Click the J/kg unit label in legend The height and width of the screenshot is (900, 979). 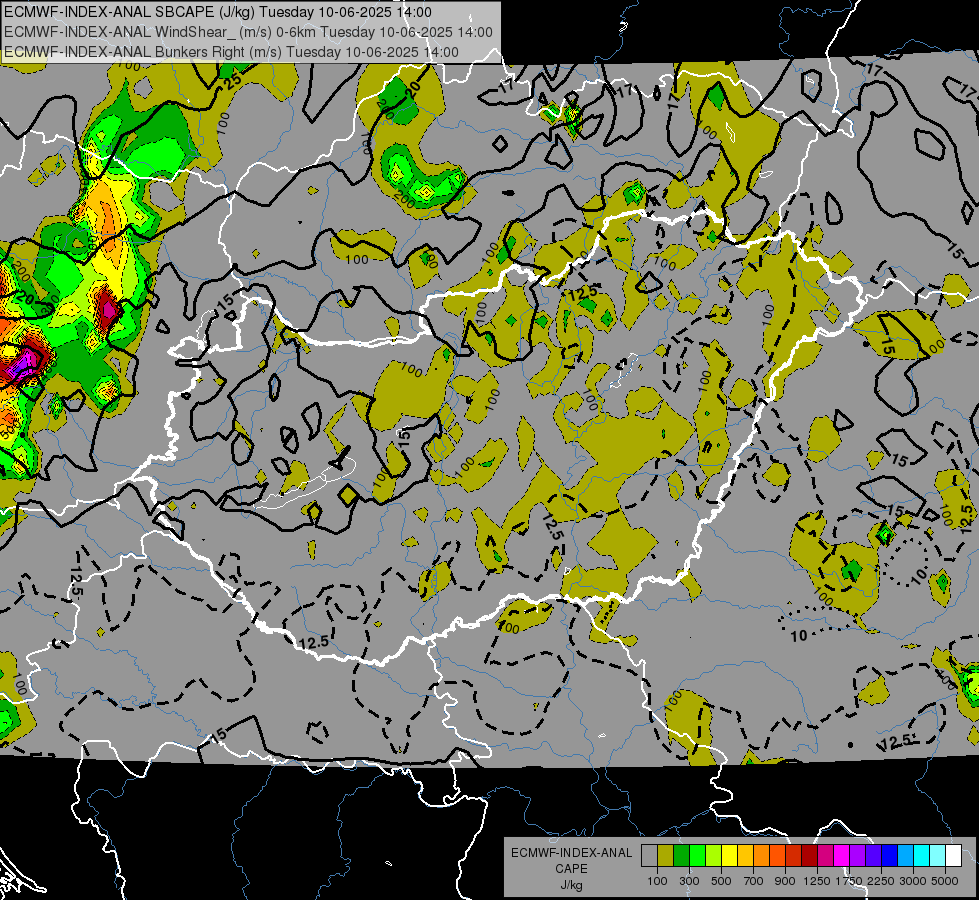571,885
